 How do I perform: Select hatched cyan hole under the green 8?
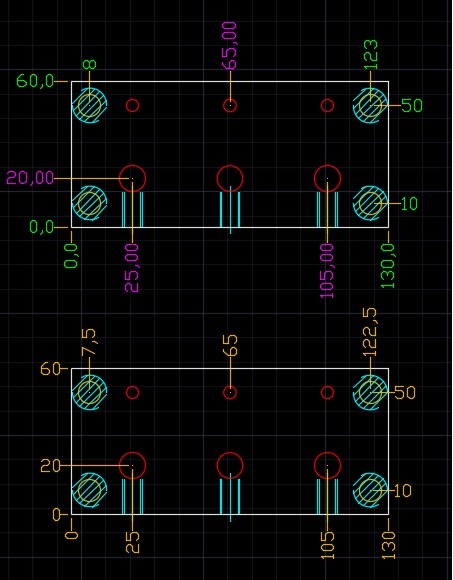(x=89, y=105)
